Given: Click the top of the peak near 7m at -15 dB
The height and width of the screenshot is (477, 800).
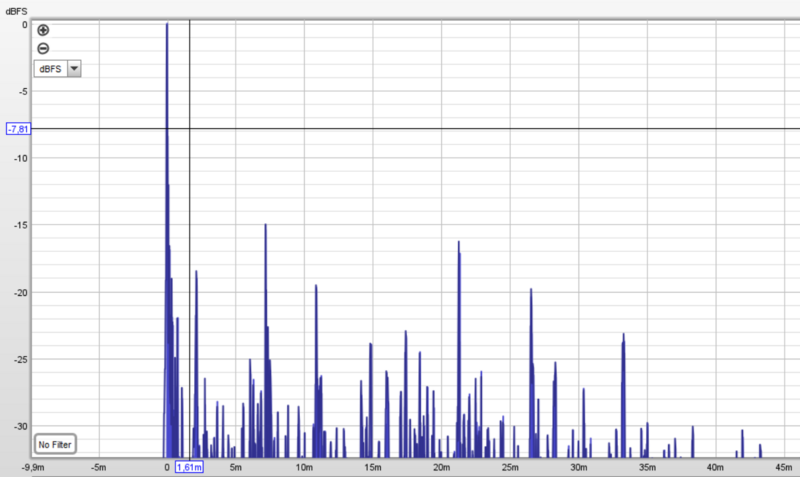Looking at the screenshot, I should (x=266, y=226).
